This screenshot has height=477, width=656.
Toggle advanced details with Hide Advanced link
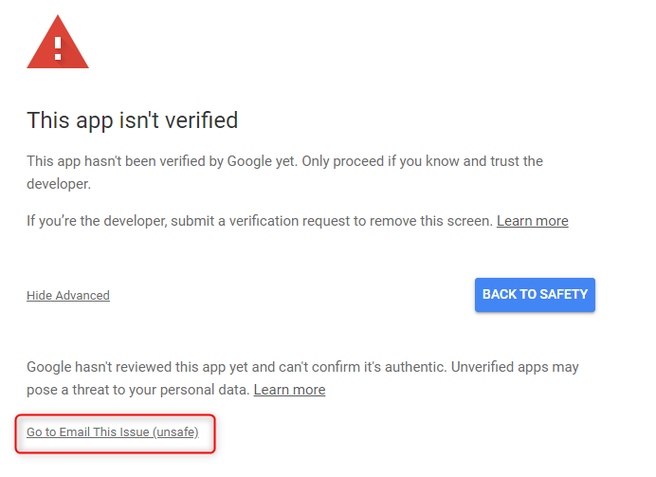click(68, 295)
